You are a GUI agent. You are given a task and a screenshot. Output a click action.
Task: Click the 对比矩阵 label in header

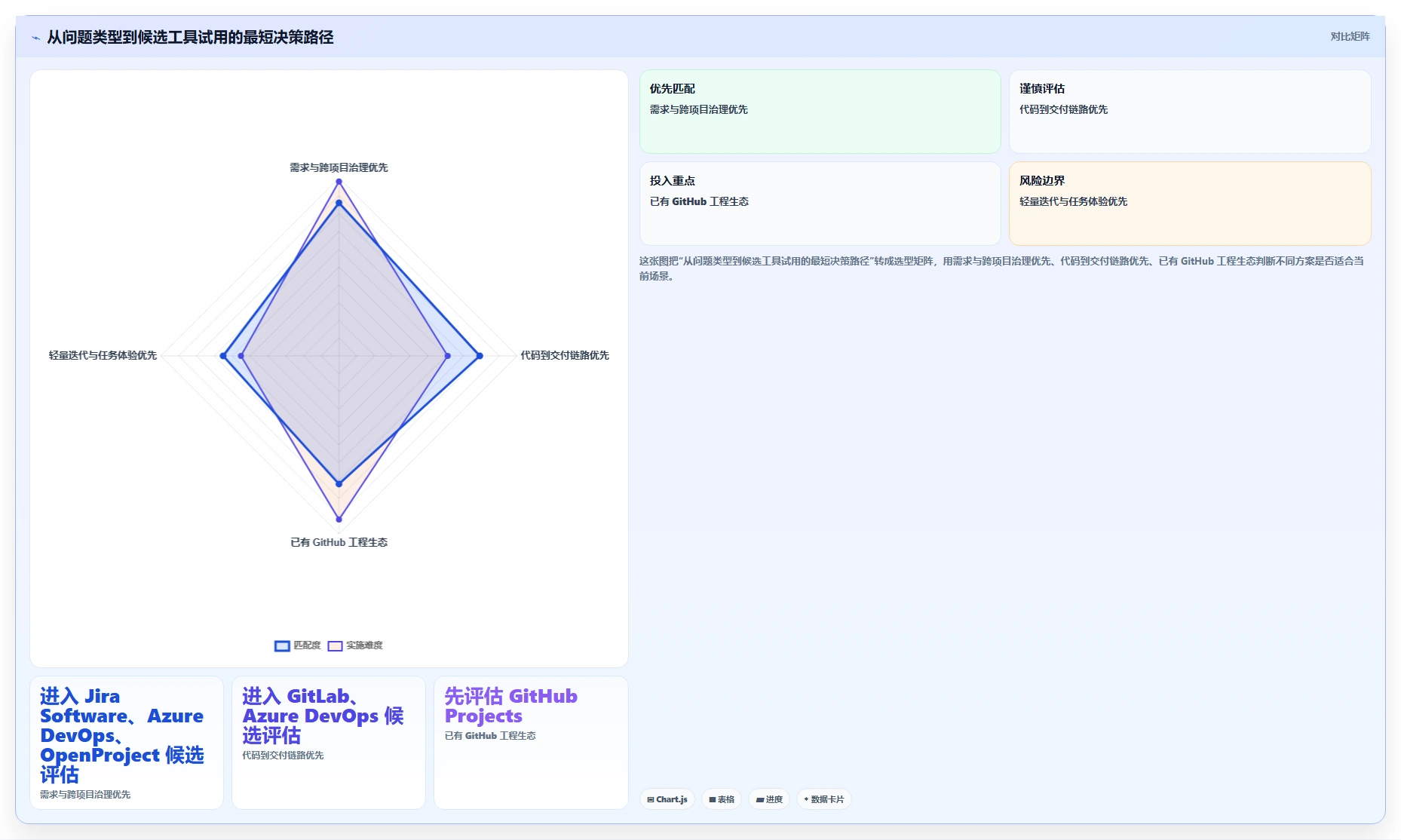[1350, 37]
